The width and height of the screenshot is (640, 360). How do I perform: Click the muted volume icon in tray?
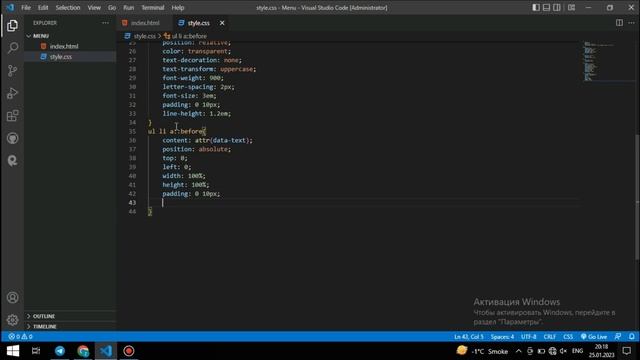[564, 351]
